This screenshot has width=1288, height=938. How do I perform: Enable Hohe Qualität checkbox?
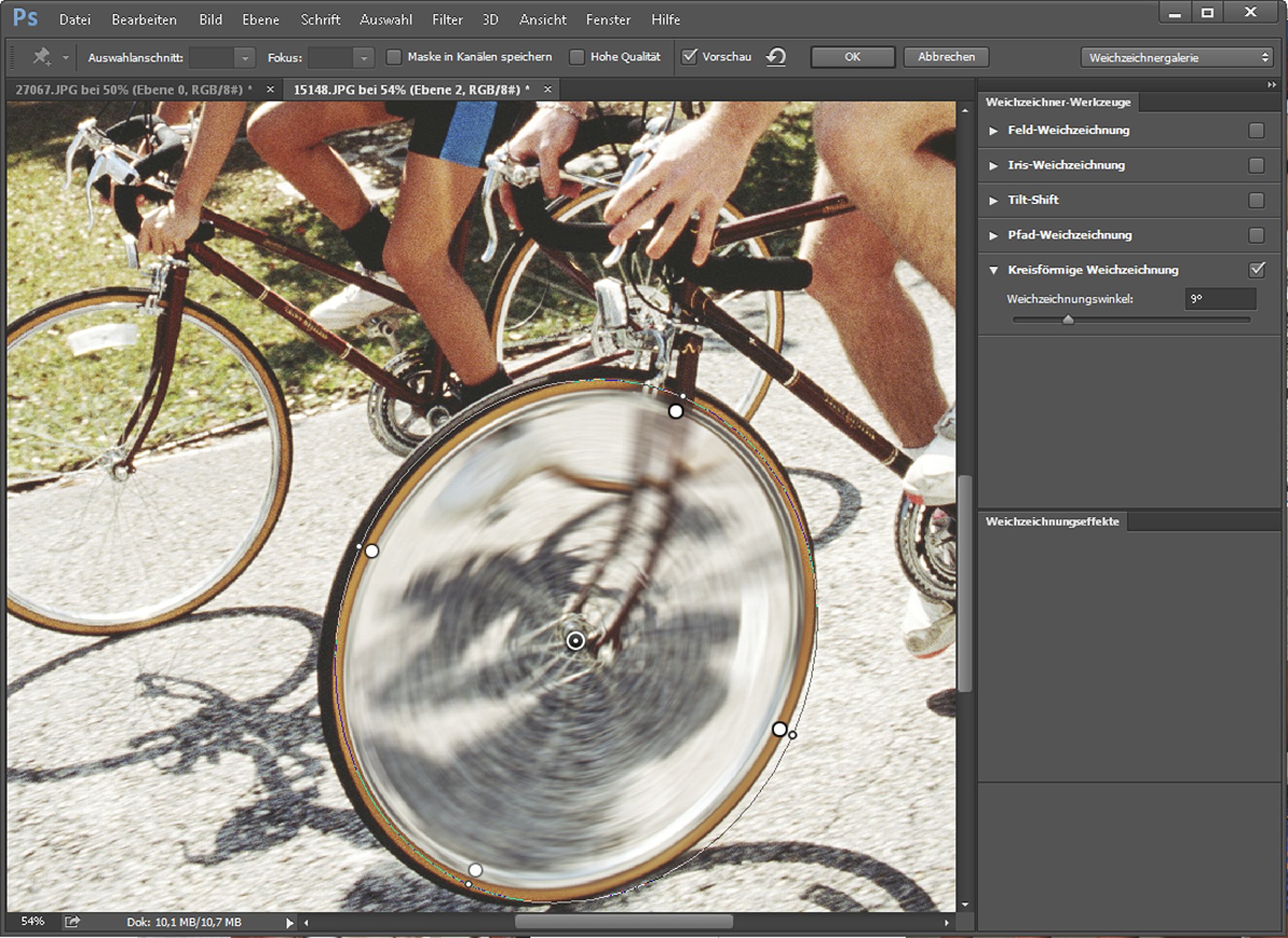[x=576, y=57]
